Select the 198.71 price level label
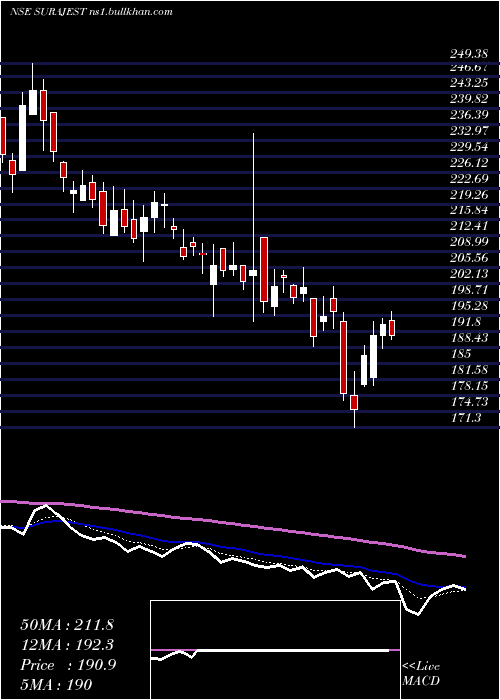Screen dimensions: 500x700 pyautogui.click(x=469, y=290)
